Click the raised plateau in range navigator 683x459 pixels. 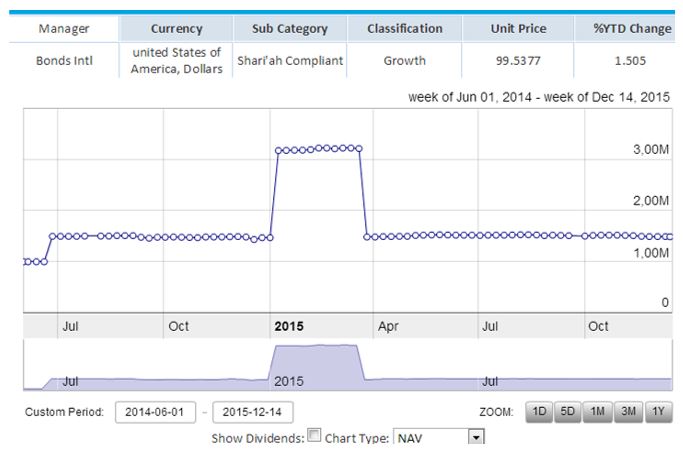[x=315, y=360]
